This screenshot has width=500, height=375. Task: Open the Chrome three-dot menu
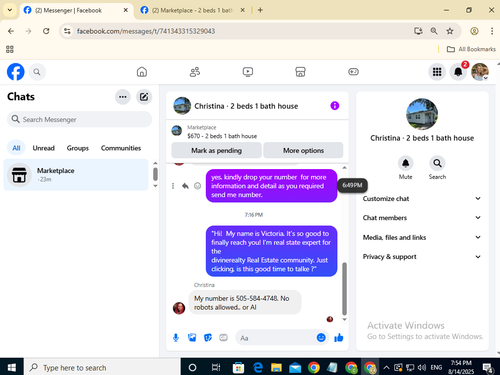[x=492, y=31]
